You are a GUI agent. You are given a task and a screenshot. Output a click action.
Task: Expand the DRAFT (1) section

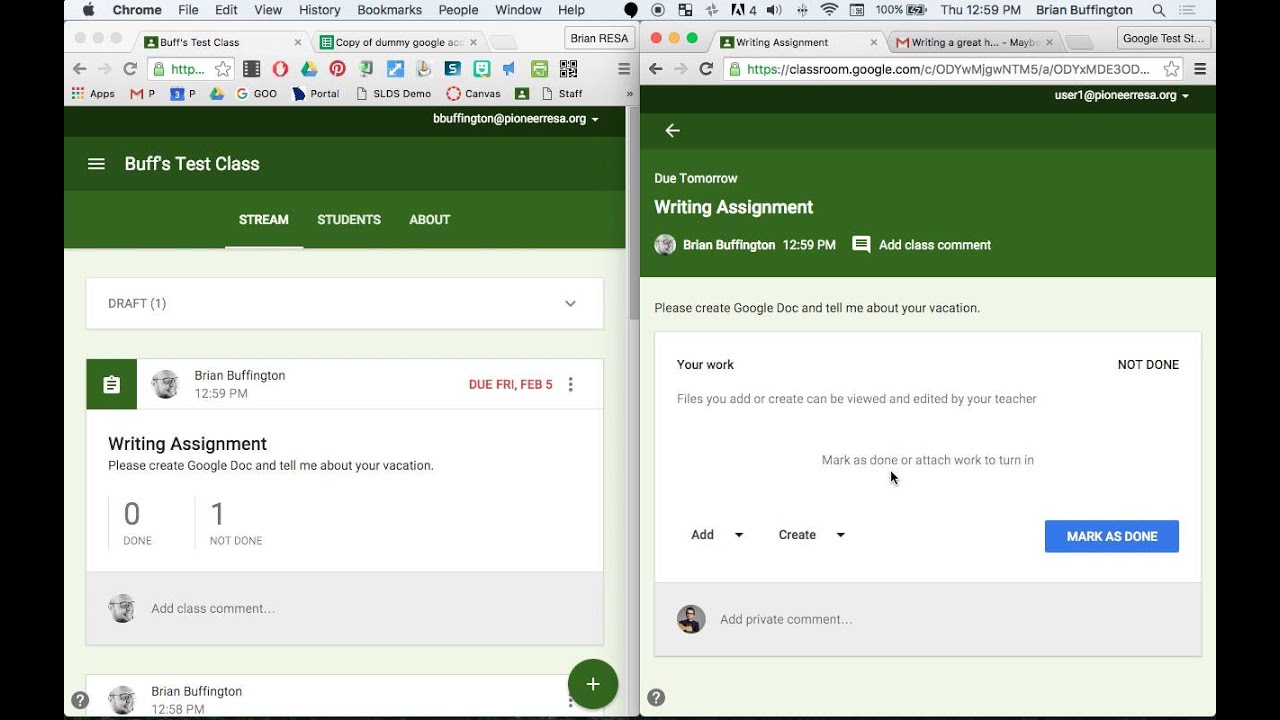(x=570, y=303)
